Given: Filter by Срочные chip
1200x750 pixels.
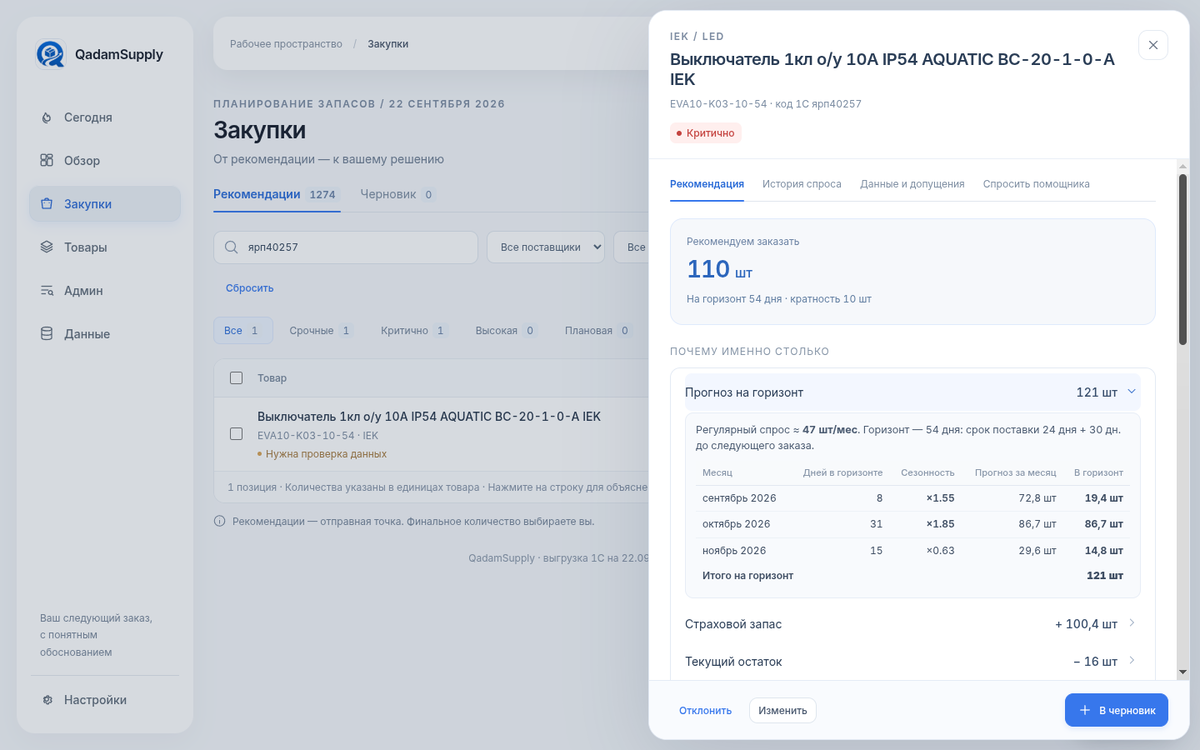Looking at the screenshot, I should point(321,330).
